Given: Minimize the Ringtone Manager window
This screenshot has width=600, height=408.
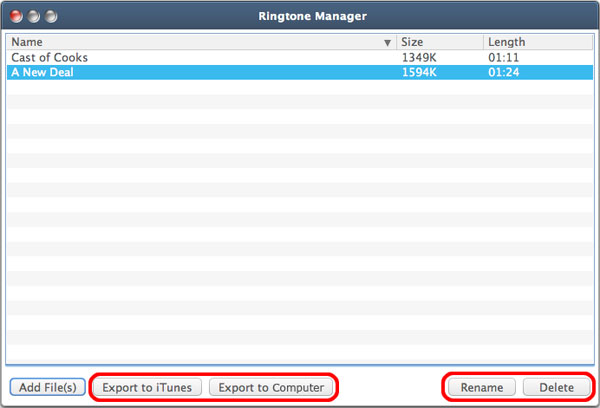Looking at the screenshot, I should 34,17.
